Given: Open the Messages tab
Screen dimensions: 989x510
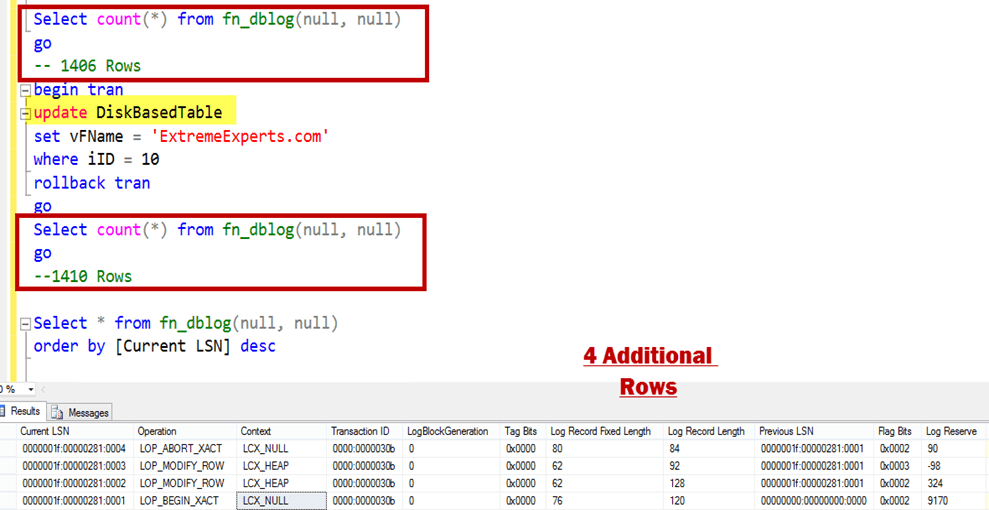Looking at the screenshot, I should (87, 412).
